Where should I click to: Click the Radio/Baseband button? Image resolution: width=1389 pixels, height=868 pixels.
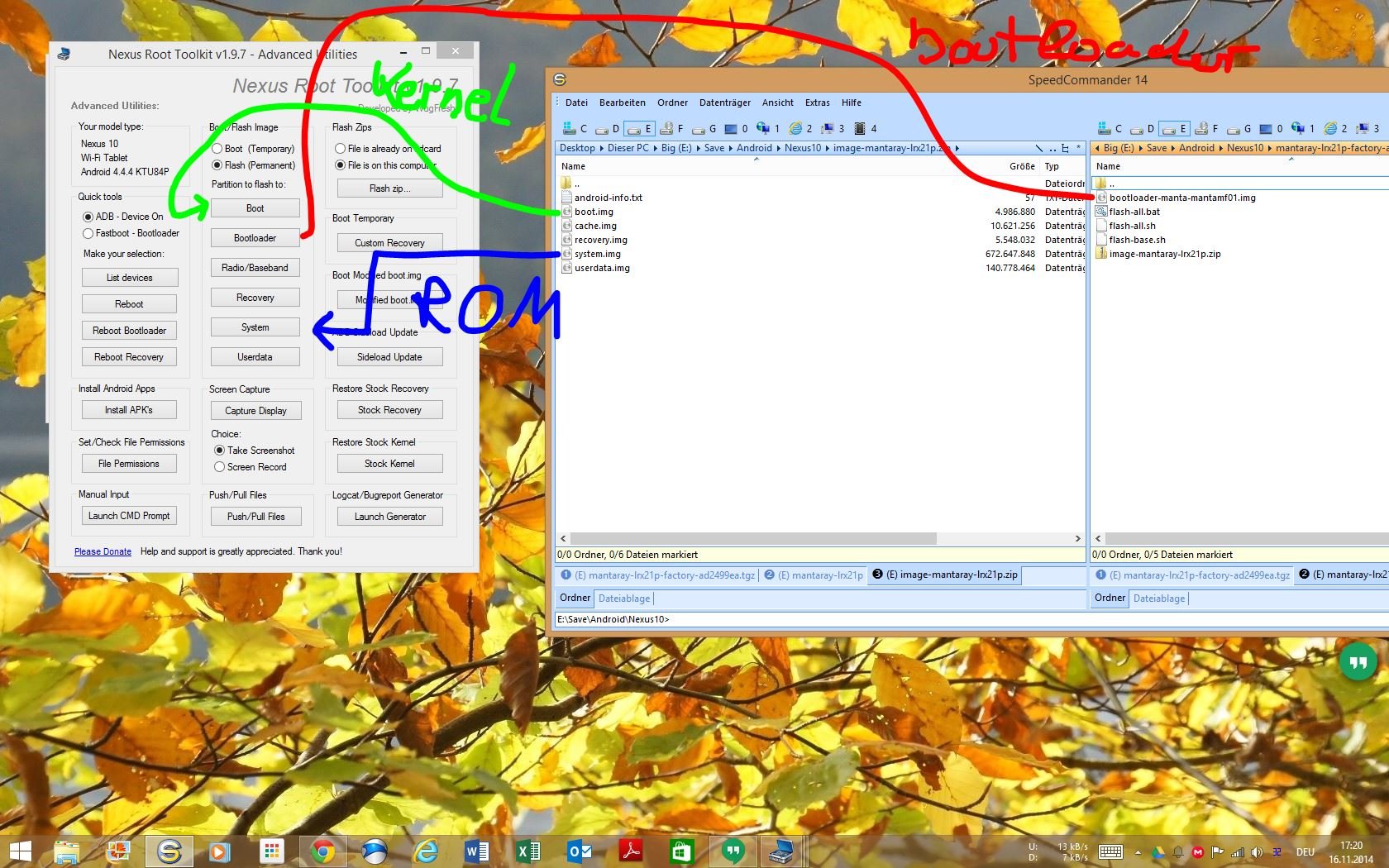click(255, 268)
